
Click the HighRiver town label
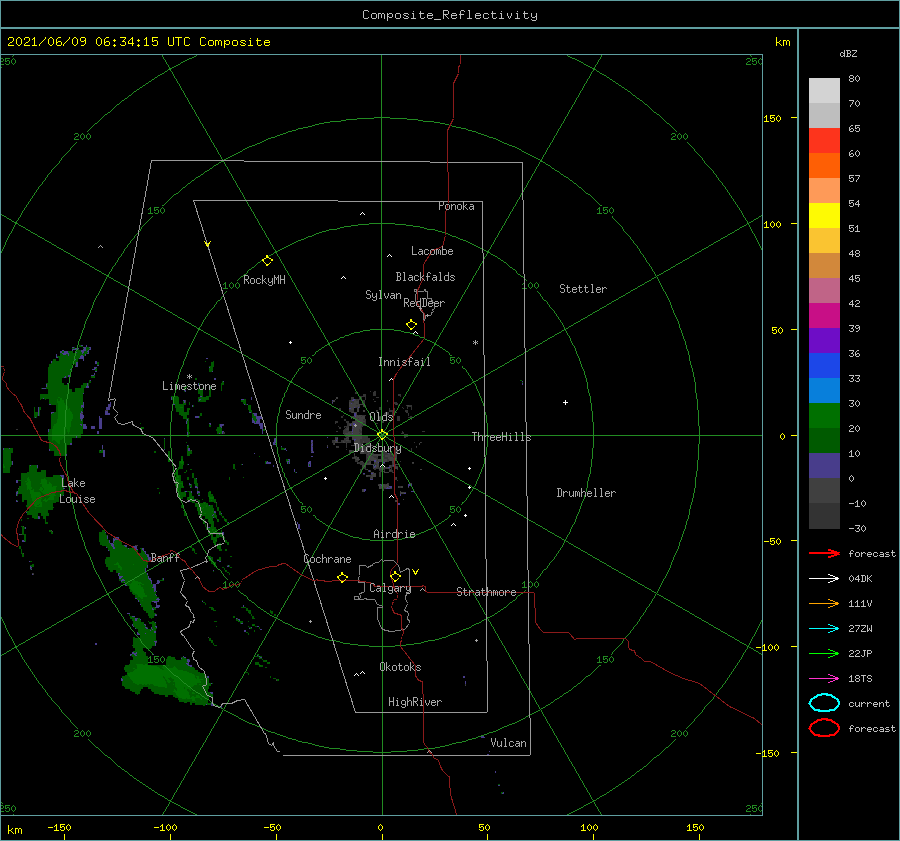(415, 702)
